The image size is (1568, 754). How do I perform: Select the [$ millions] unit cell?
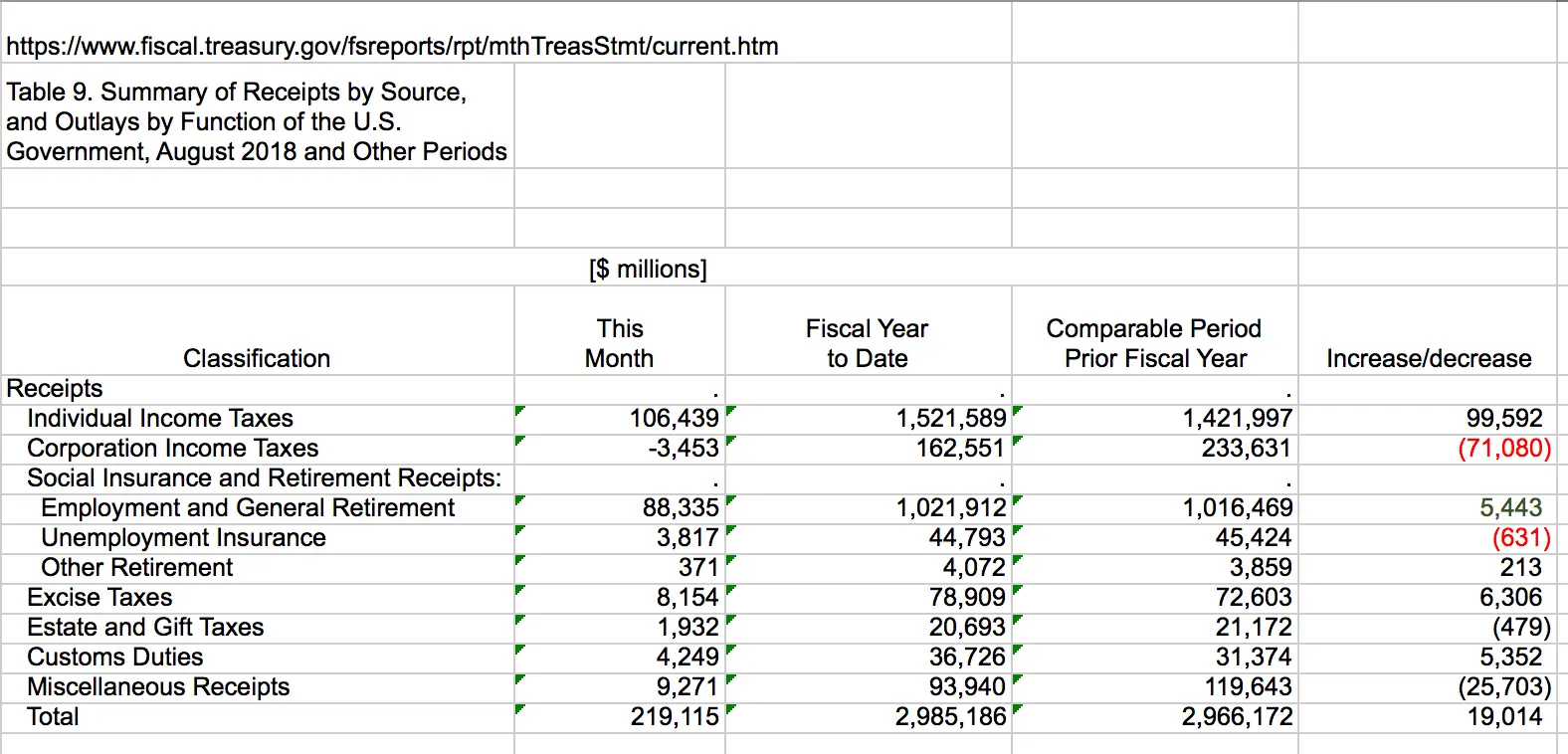[x=648, y=269]
